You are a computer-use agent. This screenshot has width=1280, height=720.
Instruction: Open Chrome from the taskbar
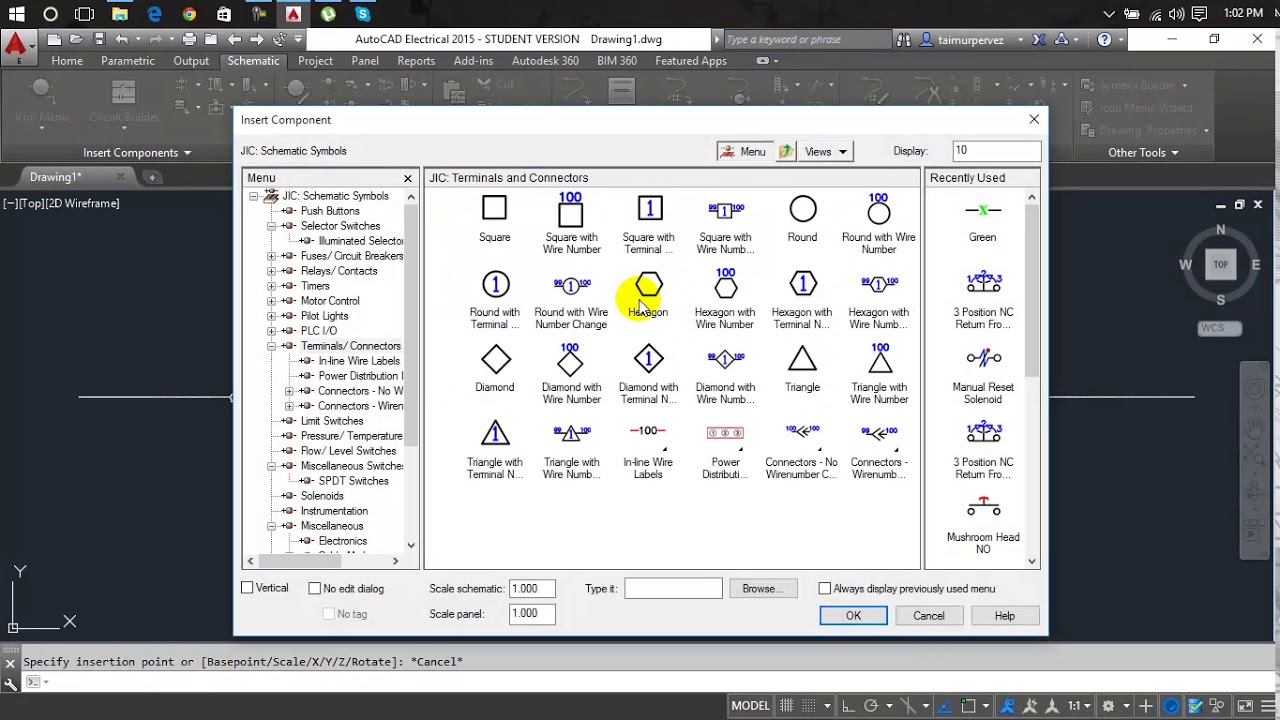click(x=189, y=14)
